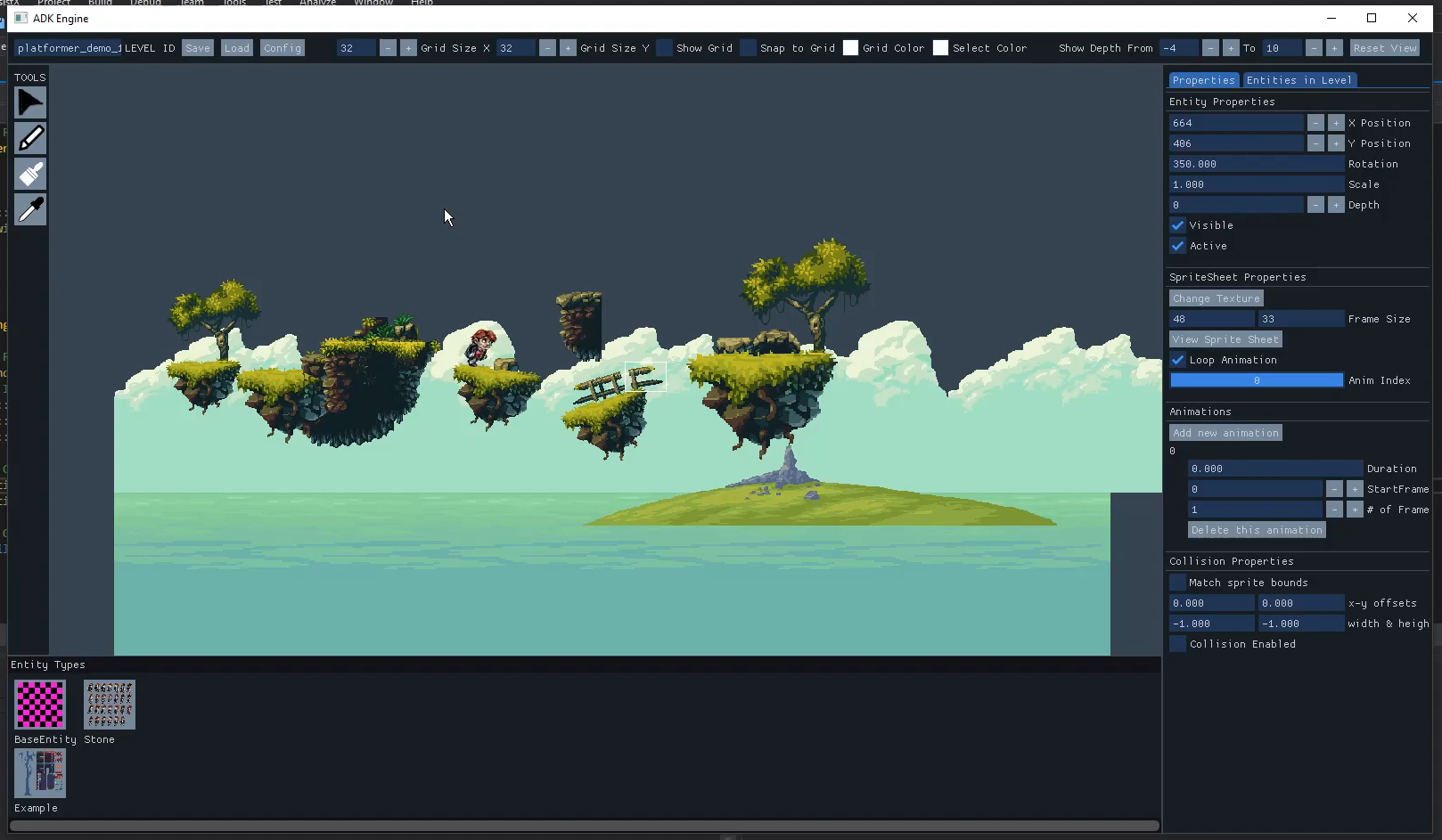
Task: Decrease the number of frames value
Action: [1334, 510]
